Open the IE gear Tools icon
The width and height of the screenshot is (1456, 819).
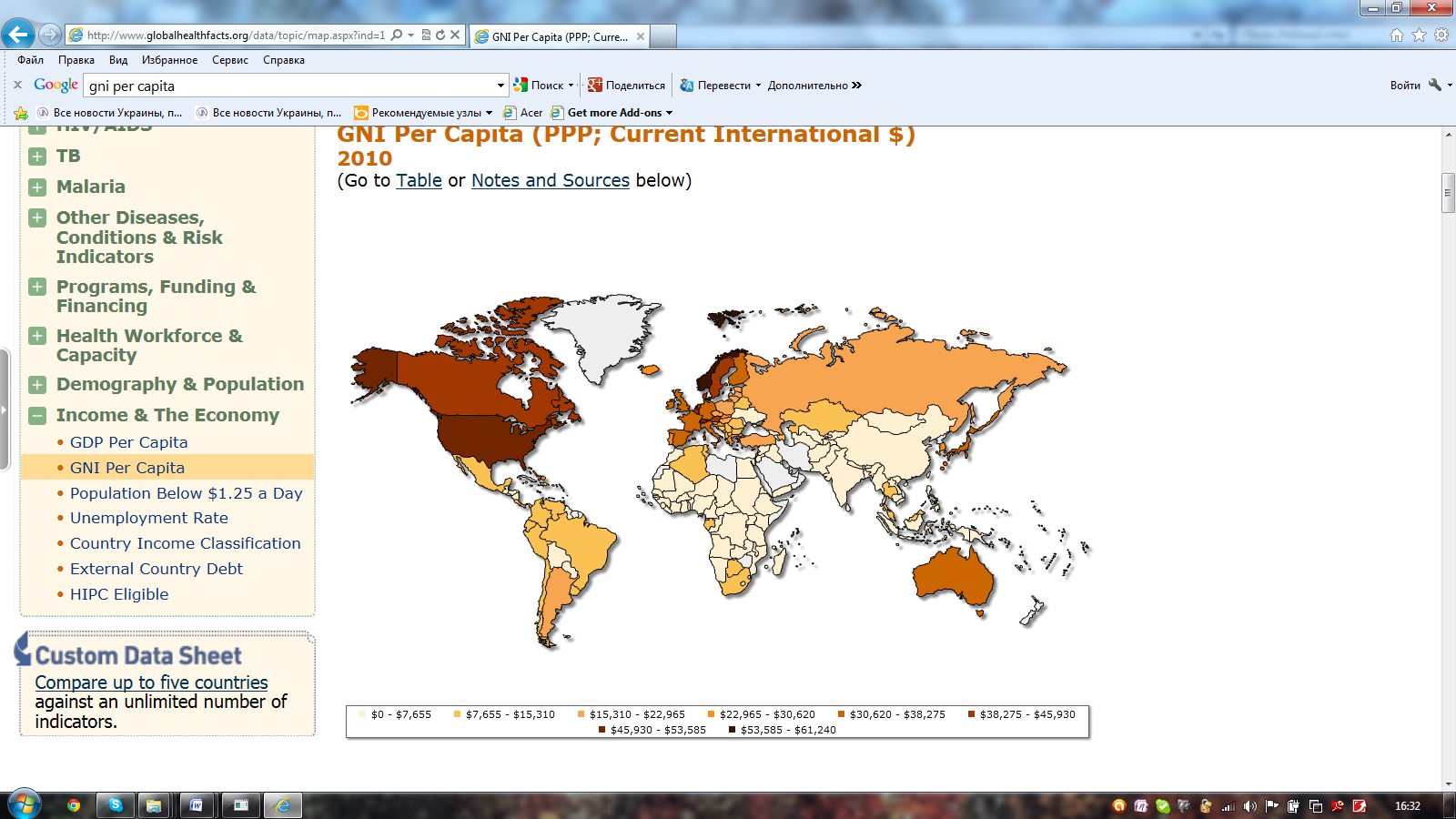pos(1441,35)
